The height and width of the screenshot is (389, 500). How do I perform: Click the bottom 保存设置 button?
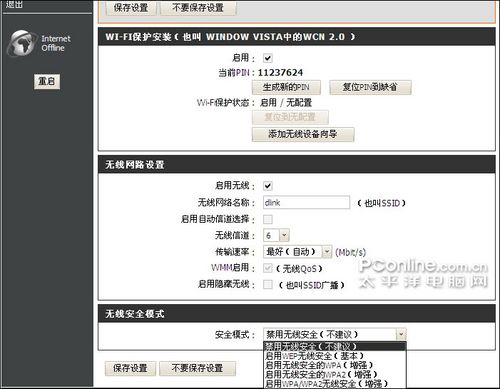(x=130, y=368)
